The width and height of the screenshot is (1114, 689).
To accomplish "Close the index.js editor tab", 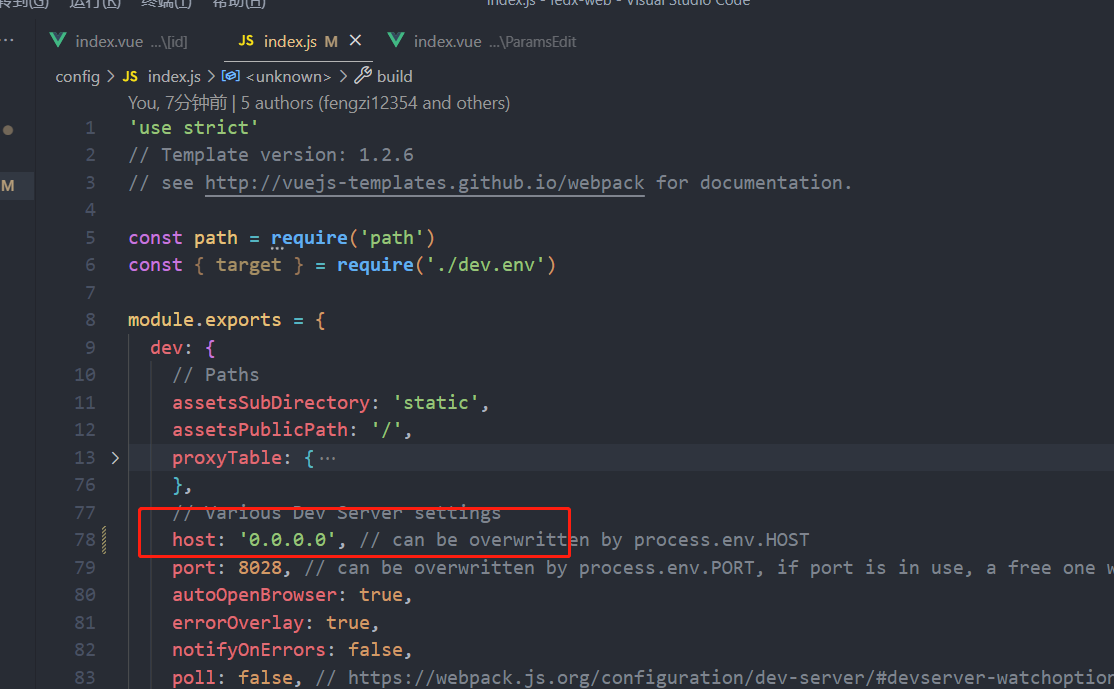I will 355,41.
